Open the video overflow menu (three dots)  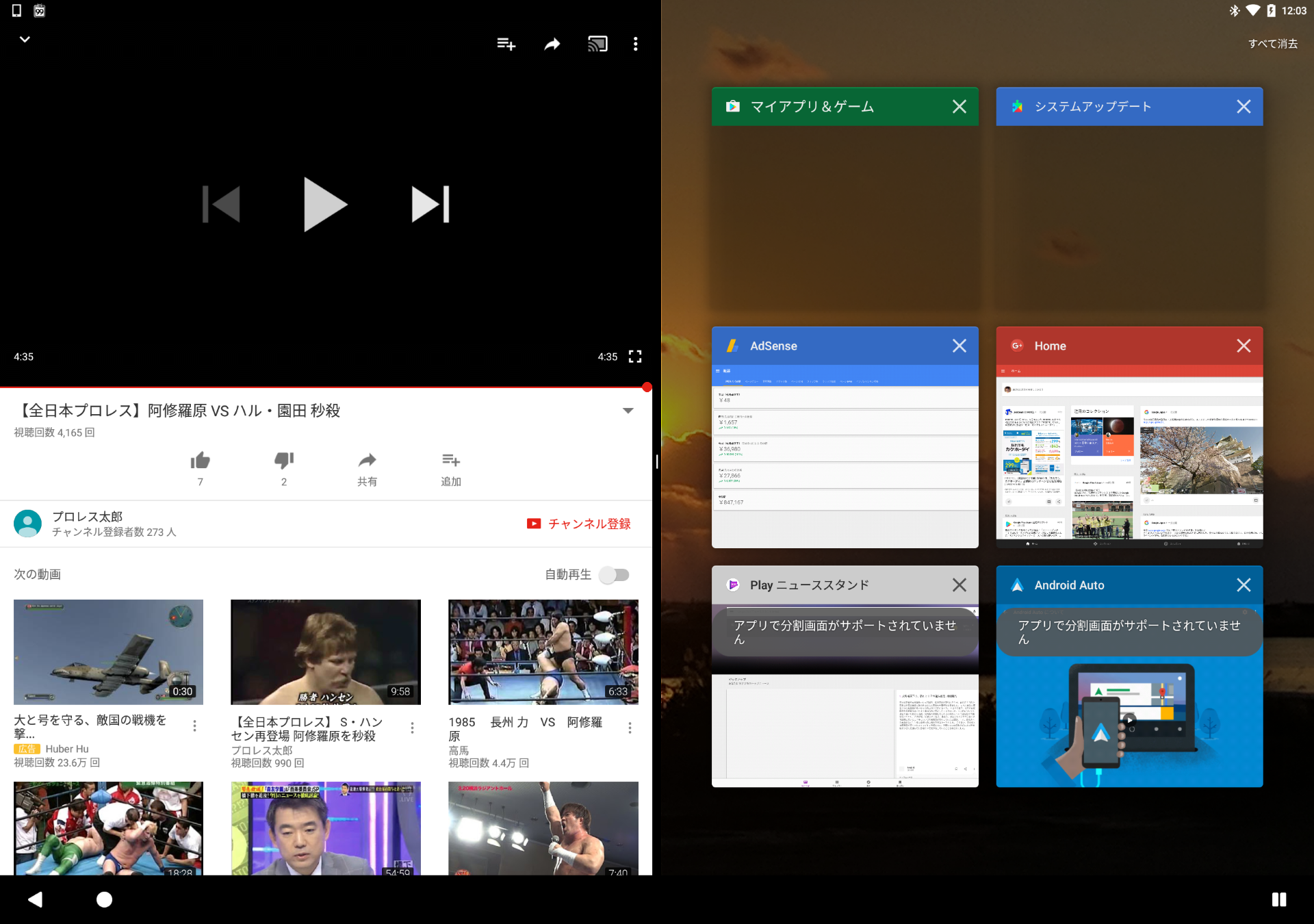coord(636,44)
